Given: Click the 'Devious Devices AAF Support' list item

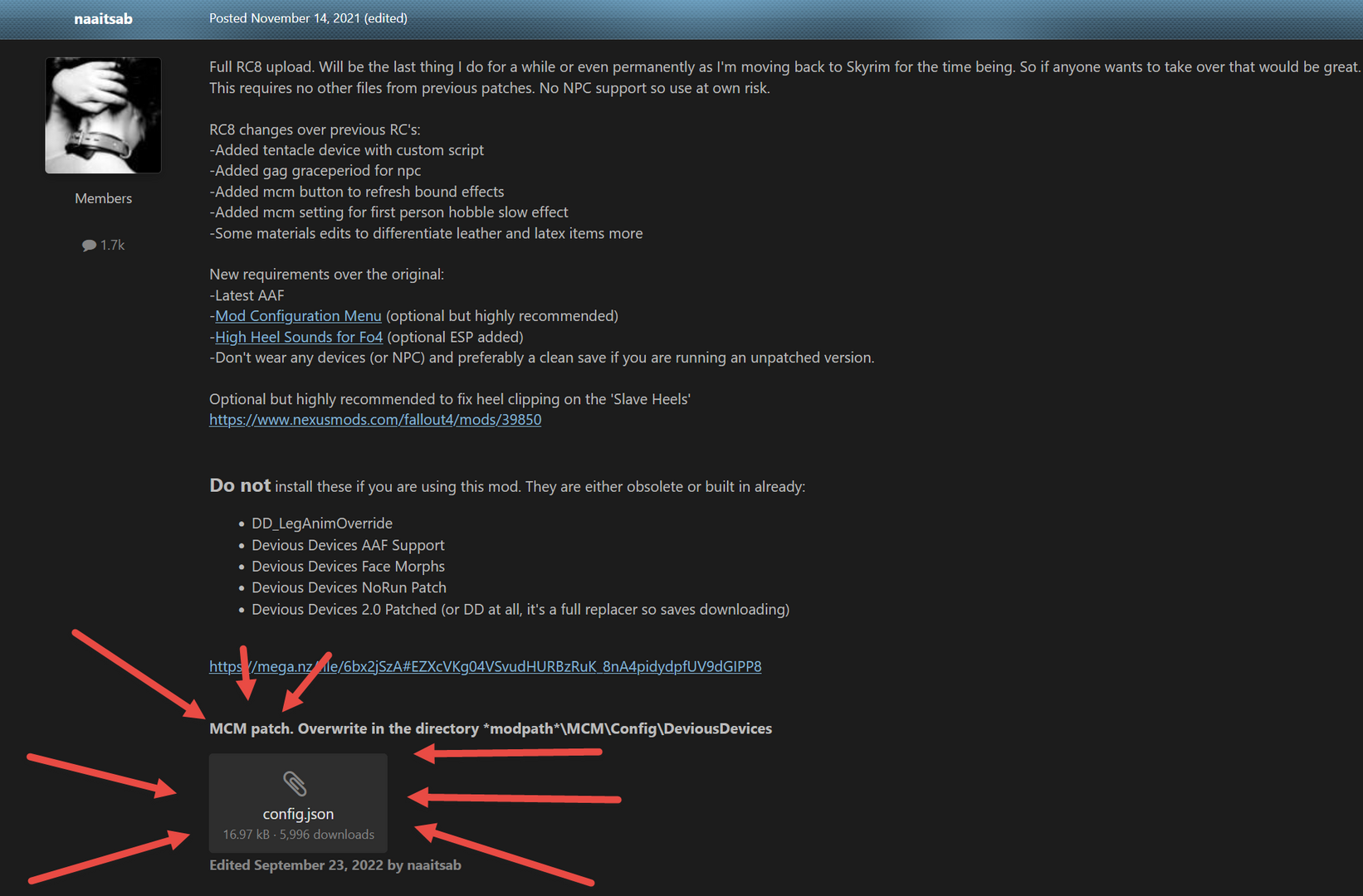Looking at the screenshot, I should [348, 545].
